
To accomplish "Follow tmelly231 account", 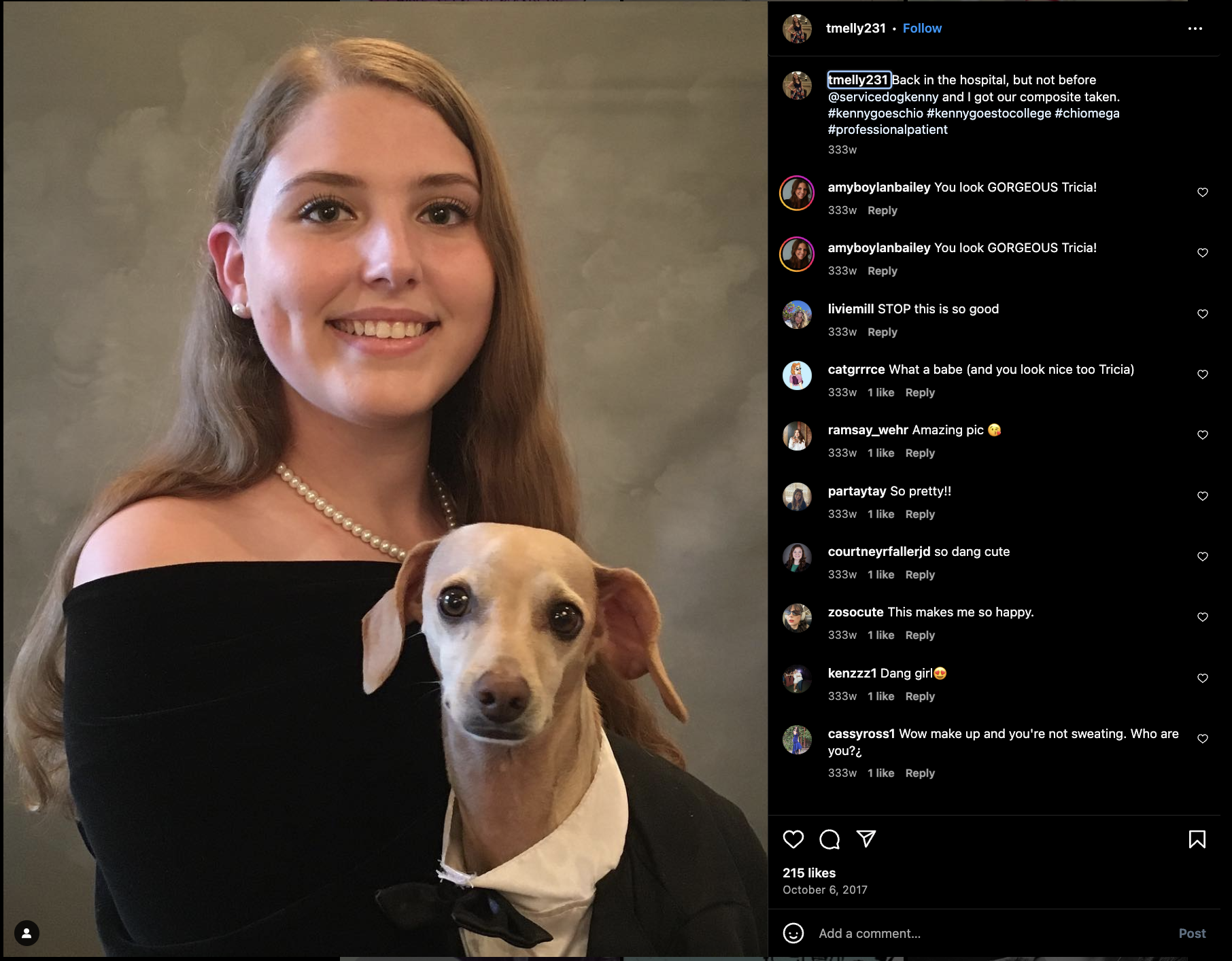I will coord(922,28).
